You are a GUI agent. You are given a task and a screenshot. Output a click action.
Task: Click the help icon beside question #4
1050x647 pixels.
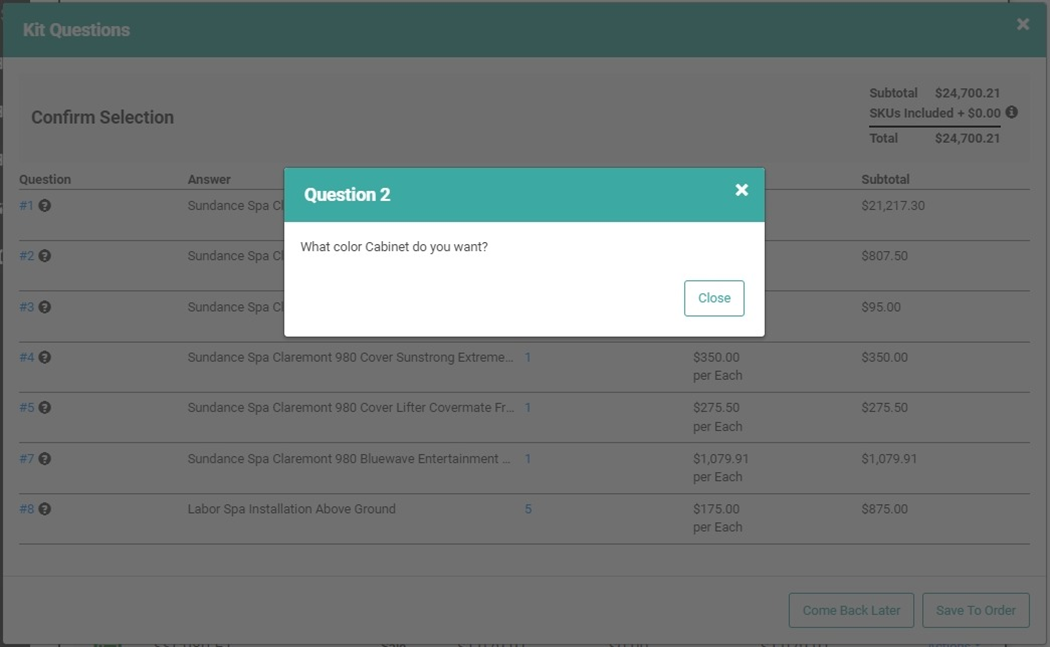pyautogui.click(x=45, y=357)
